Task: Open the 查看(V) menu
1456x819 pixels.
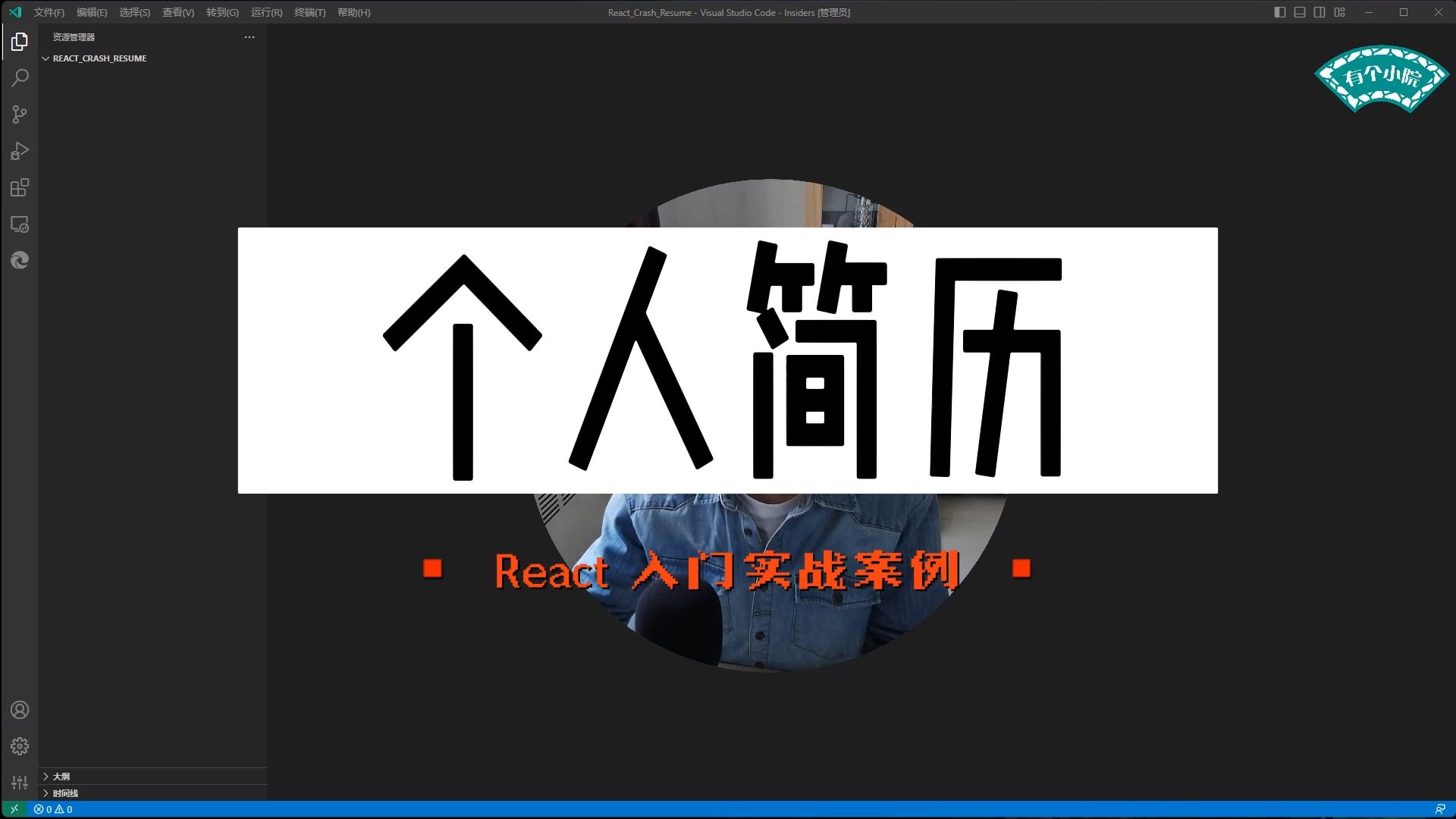Action: [178, 13]
